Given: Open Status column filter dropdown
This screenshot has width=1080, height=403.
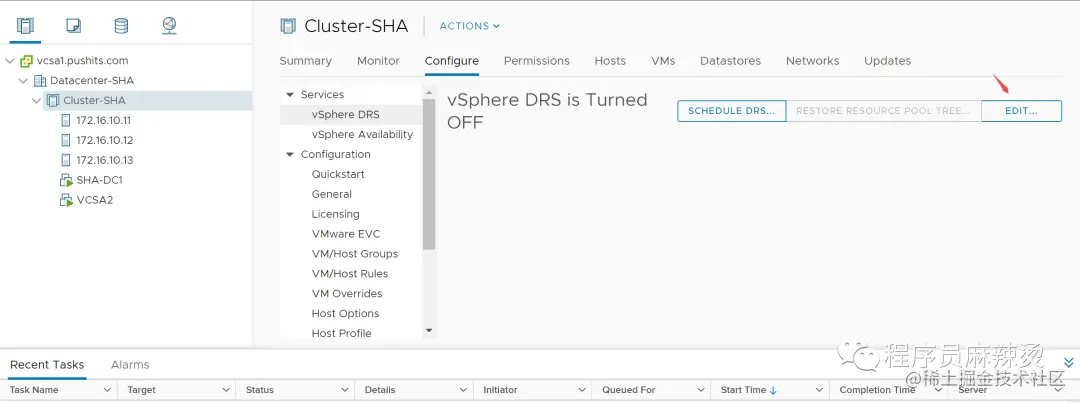Looking at the screenshot, I should 344,390.
